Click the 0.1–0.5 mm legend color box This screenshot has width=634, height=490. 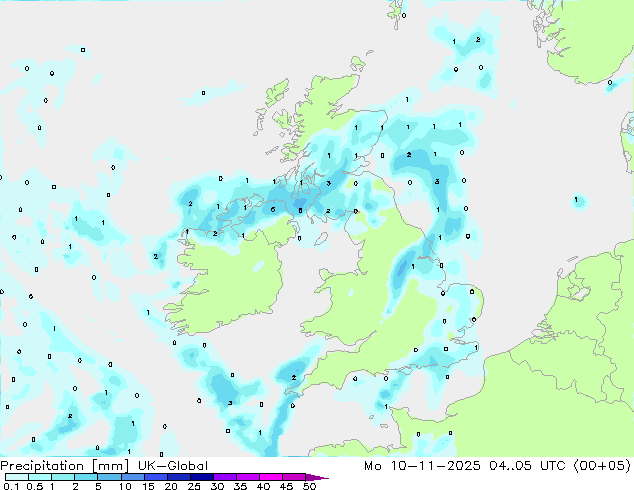(17, 477)
